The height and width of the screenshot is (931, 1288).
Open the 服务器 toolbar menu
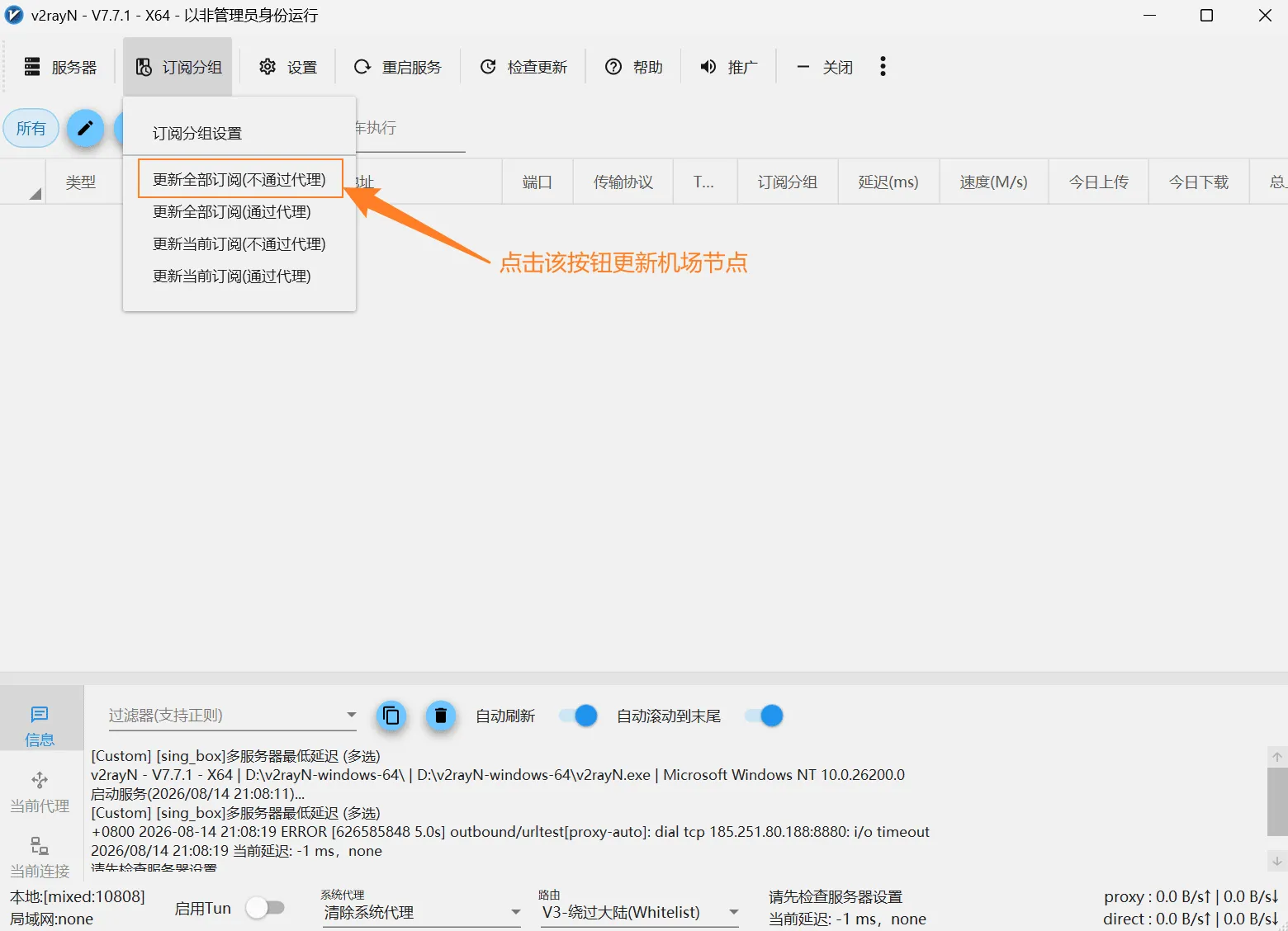pyautogui.click(x=60, y=67)
